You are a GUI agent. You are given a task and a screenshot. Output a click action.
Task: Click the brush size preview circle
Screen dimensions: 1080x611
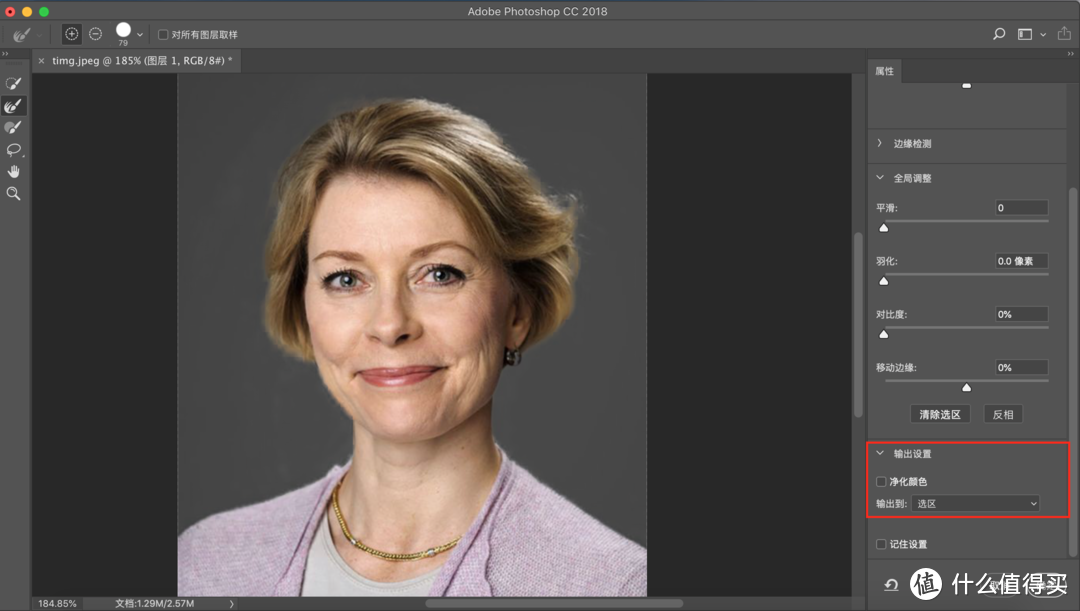[x=123, y=30]
